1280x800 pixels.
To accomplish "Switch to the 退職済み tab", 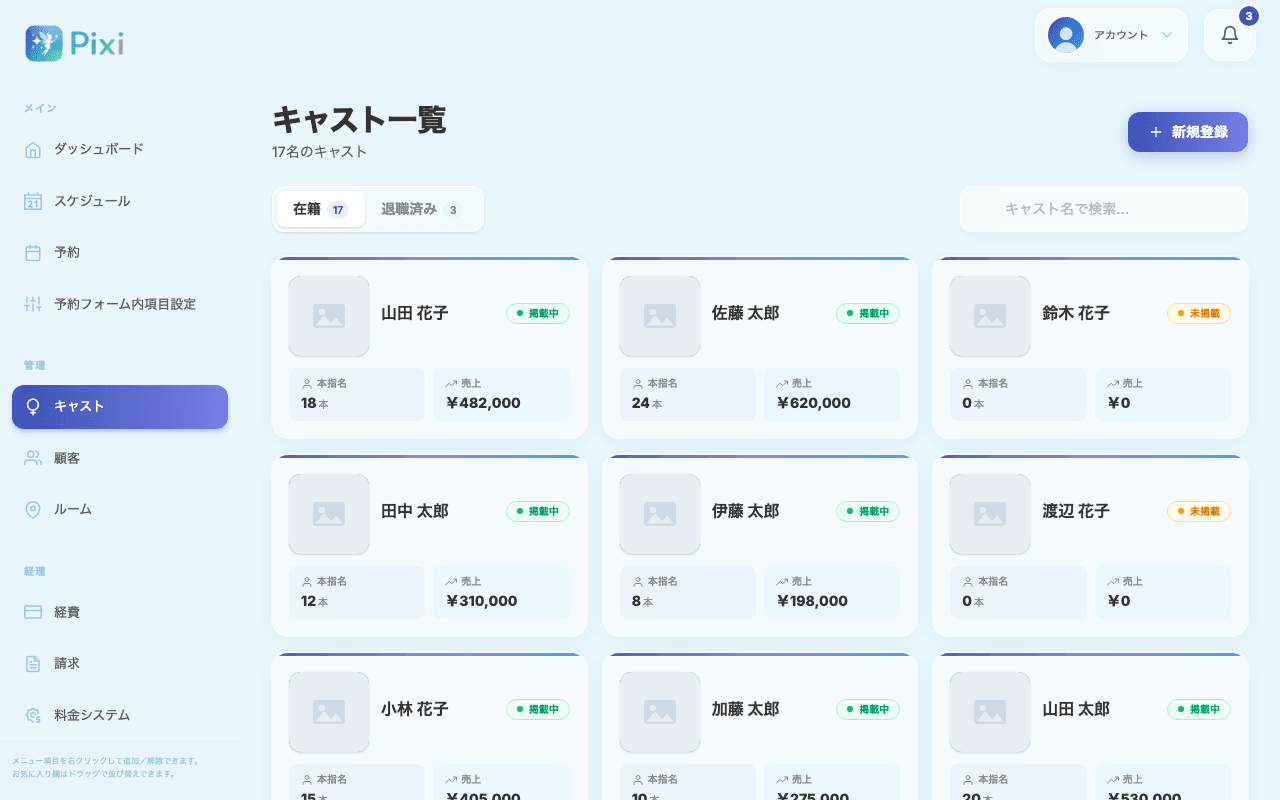I will click(422, 209).
